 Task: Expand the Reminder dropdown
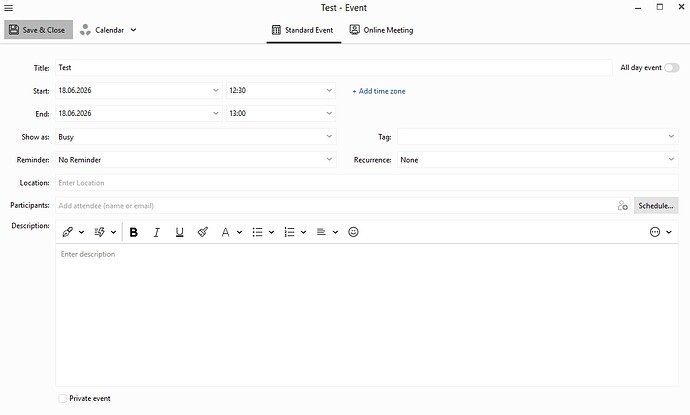[196, 160]
